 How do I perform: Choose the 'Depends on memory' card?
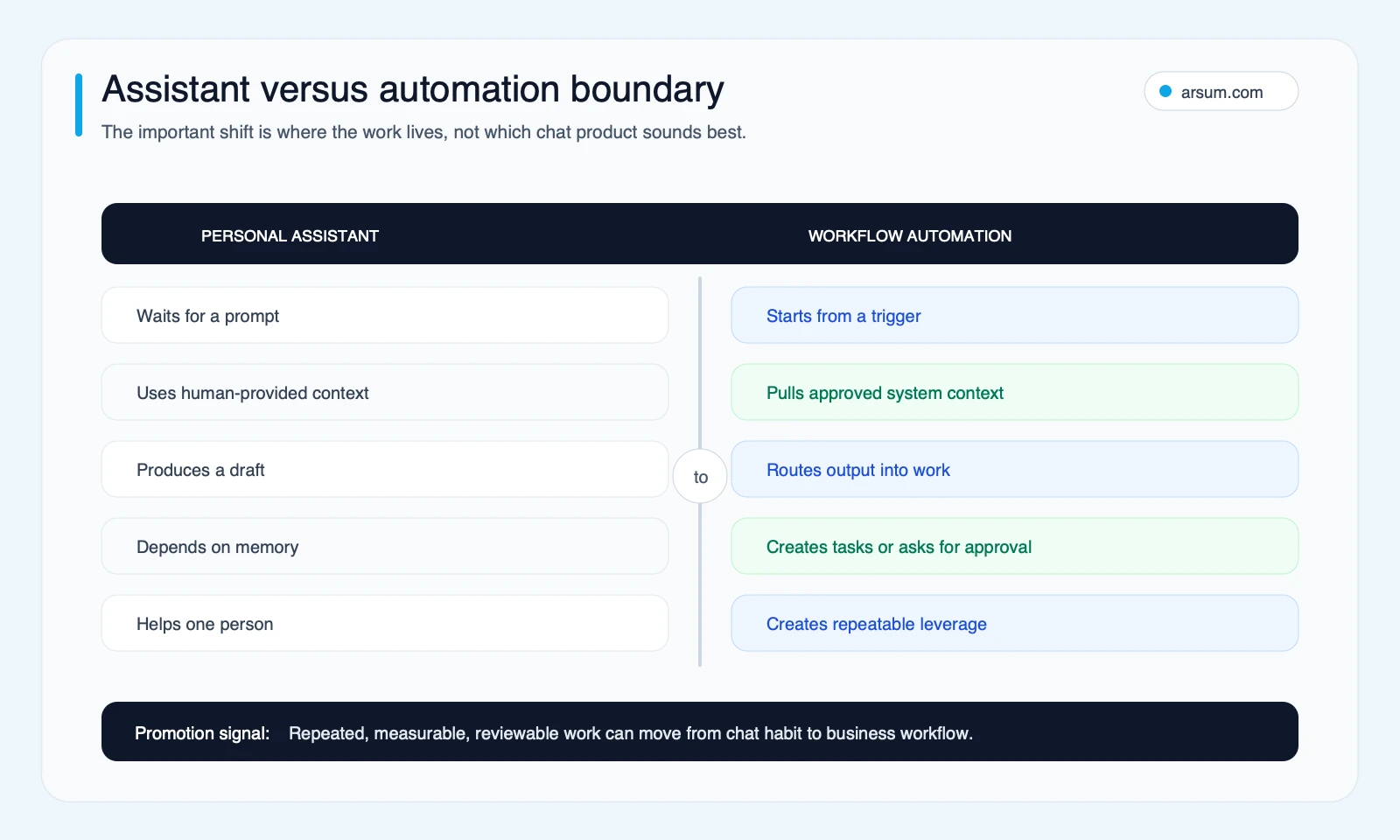coord(385,546)
